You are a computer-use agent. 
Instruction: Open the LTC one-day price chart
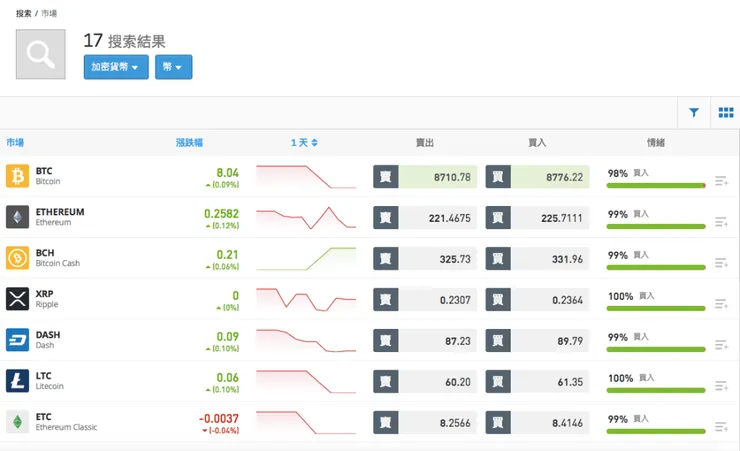click(x=306, y=382)
